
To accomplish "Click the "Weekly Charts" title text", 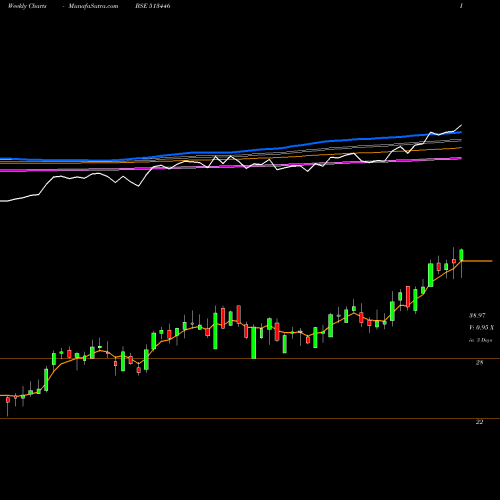I will click(27, 6).
